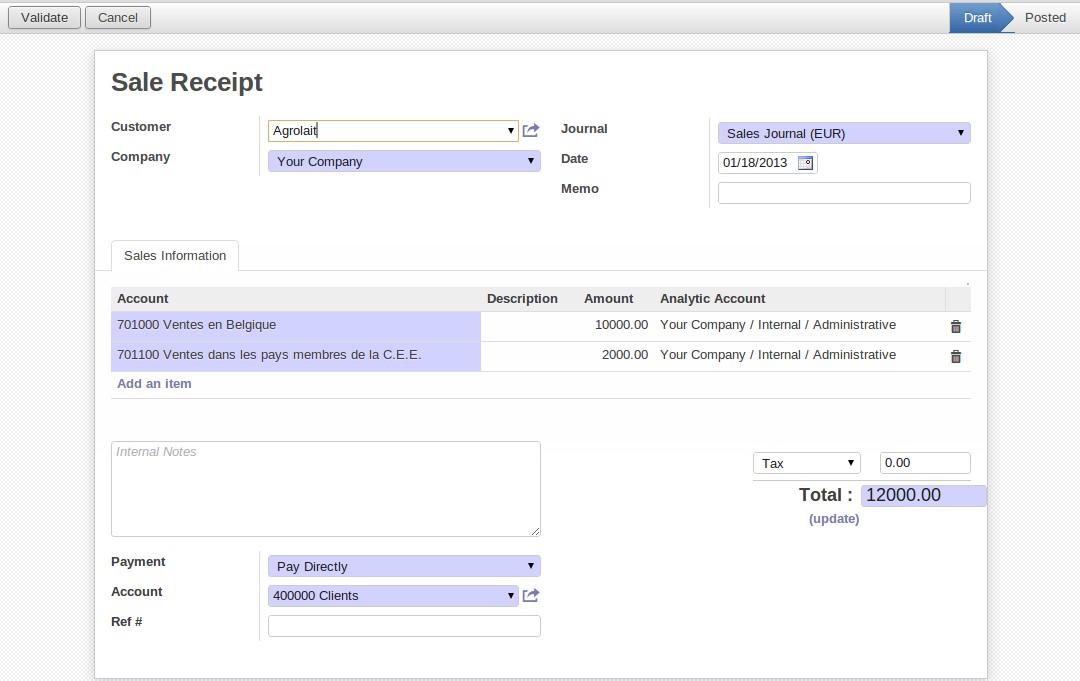Click inside the Internal Notes text area

[x=325, y=489]
